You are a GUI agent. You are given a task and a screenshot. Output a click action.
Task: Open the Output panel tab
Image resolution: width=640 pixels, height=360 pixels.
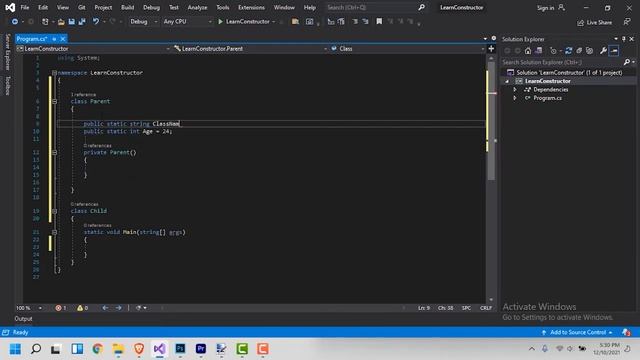point(24,319)
